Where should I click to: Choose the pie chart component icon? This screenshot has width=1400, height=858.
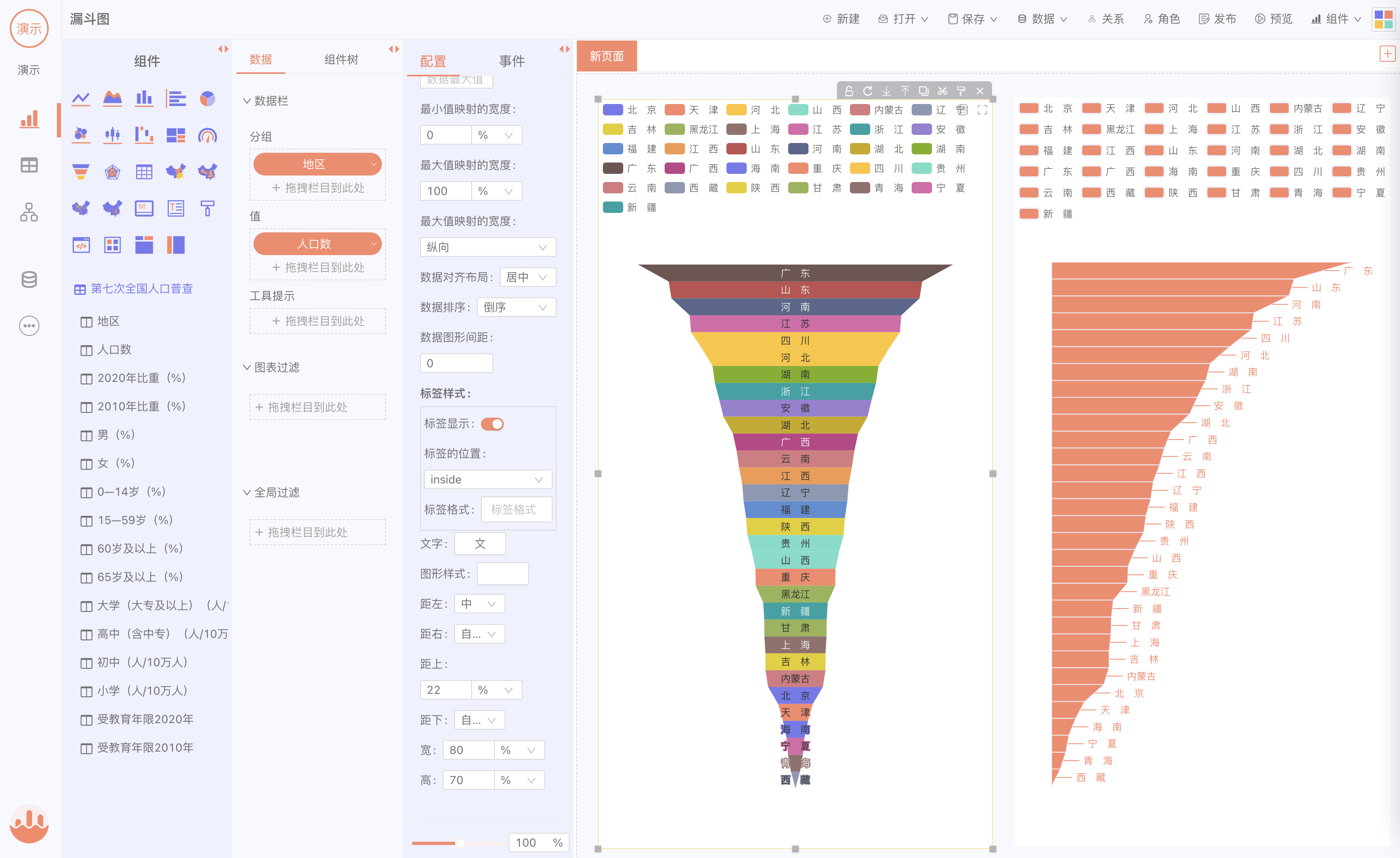coord(207,99)
